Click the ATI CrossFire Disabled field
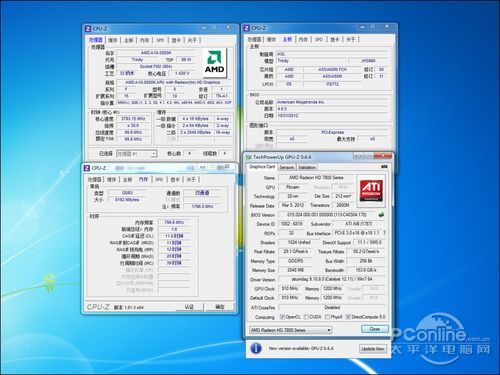The image size is (500, 375). tap(332, 307)
